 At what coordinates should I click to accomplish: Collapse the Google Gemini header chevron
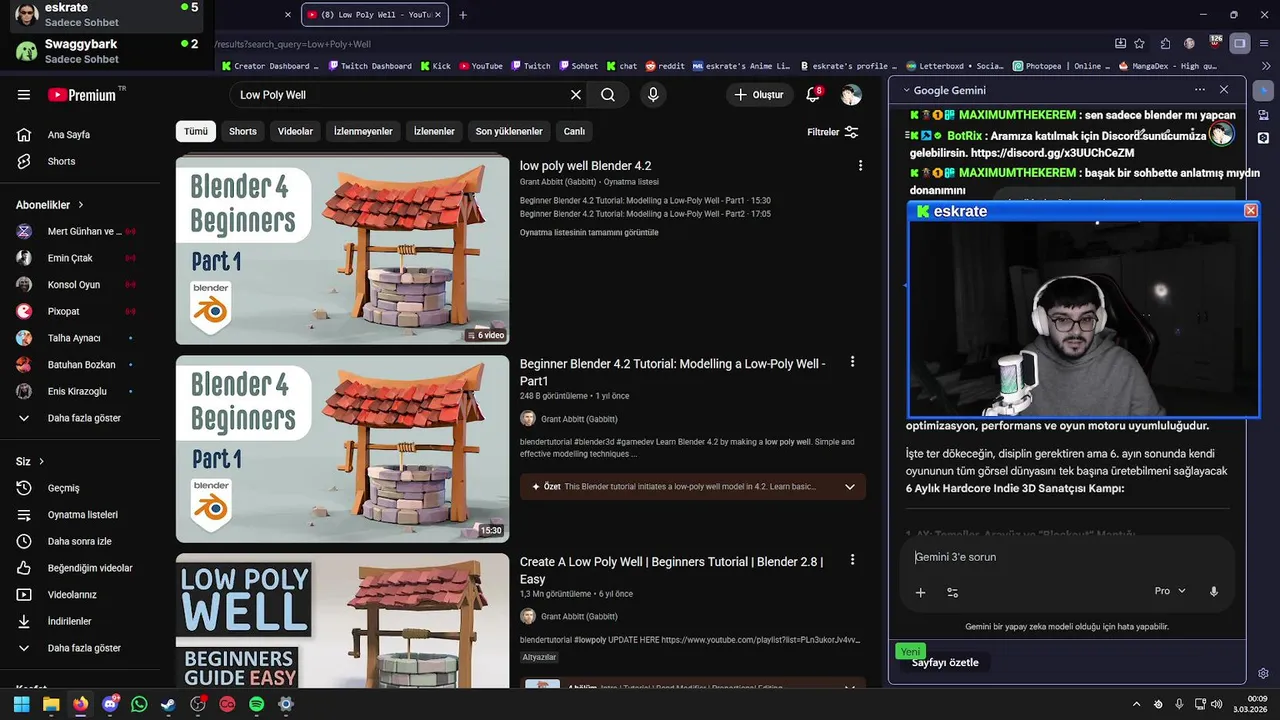coord(907,90)
